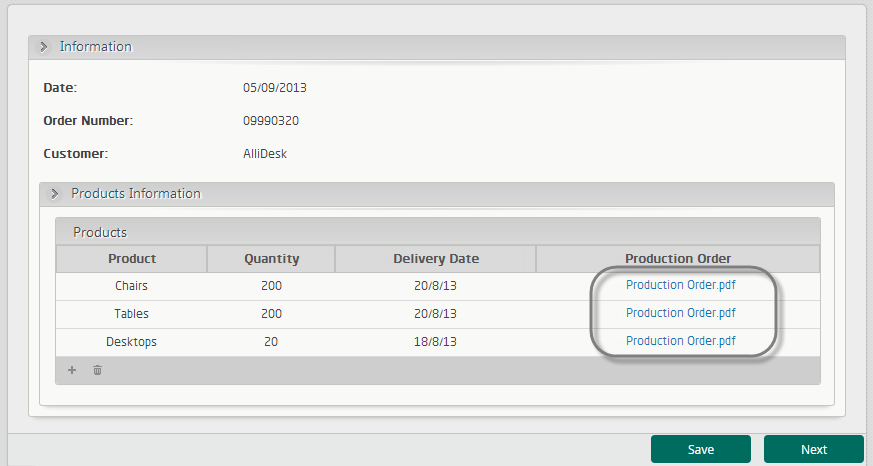The width and height of the screenshot is (873, 466).
Task: Collapse the Information section arrow
Action: pyautogui.click(x=44, y=47)
